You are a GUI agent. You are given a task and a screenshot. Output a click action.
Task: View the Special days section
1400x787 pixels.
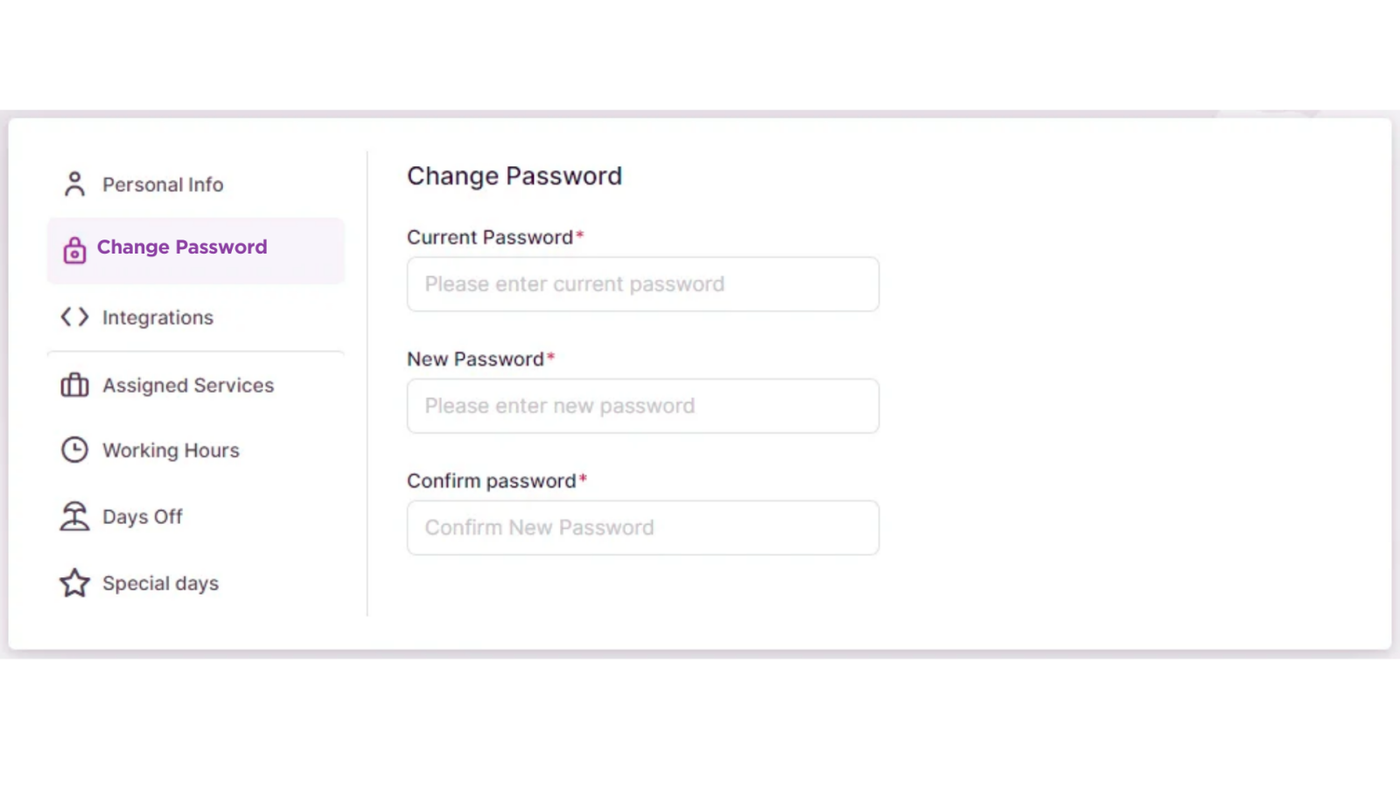[161, 584]
